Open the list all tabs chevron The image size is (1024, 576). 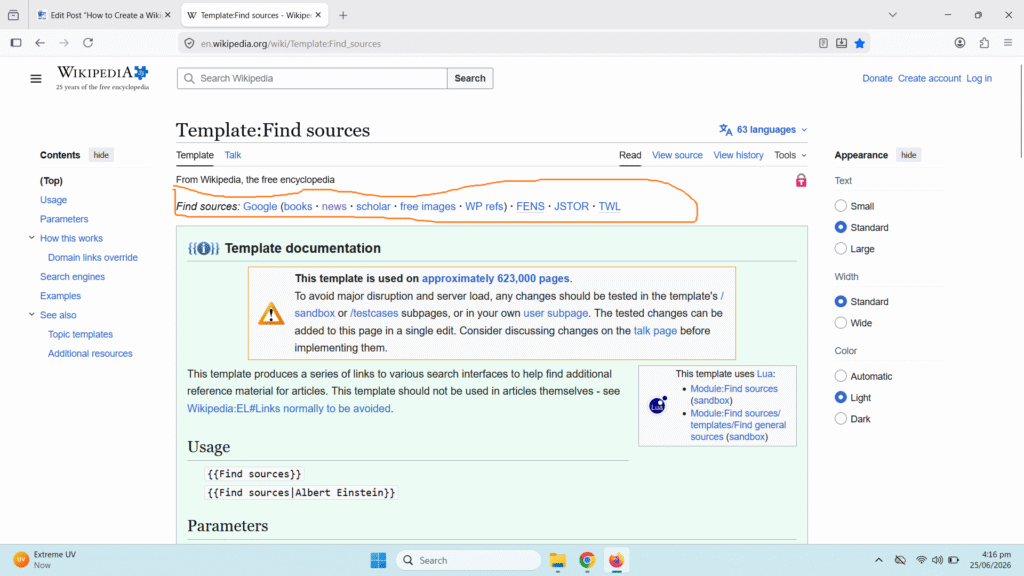[x=893, y=15]
